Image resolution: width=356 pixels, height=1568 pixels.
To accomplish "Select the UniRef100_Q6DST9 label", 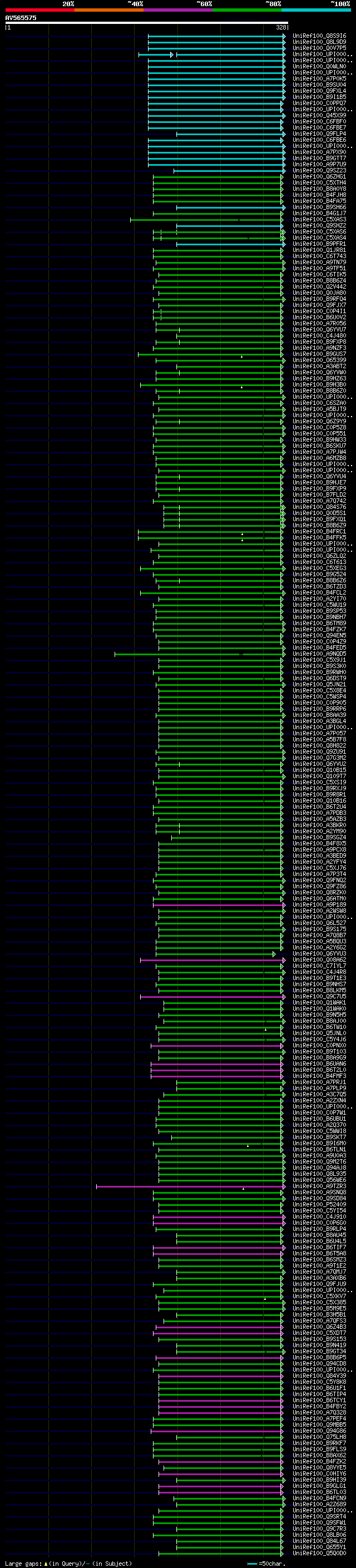I will [x=319, y=678].
